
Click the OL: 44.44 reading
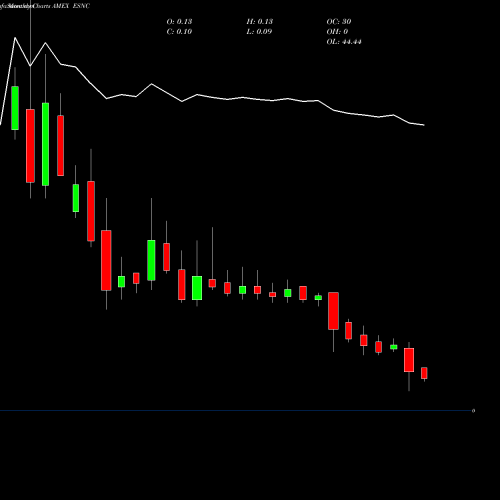[x=344, y=42]
